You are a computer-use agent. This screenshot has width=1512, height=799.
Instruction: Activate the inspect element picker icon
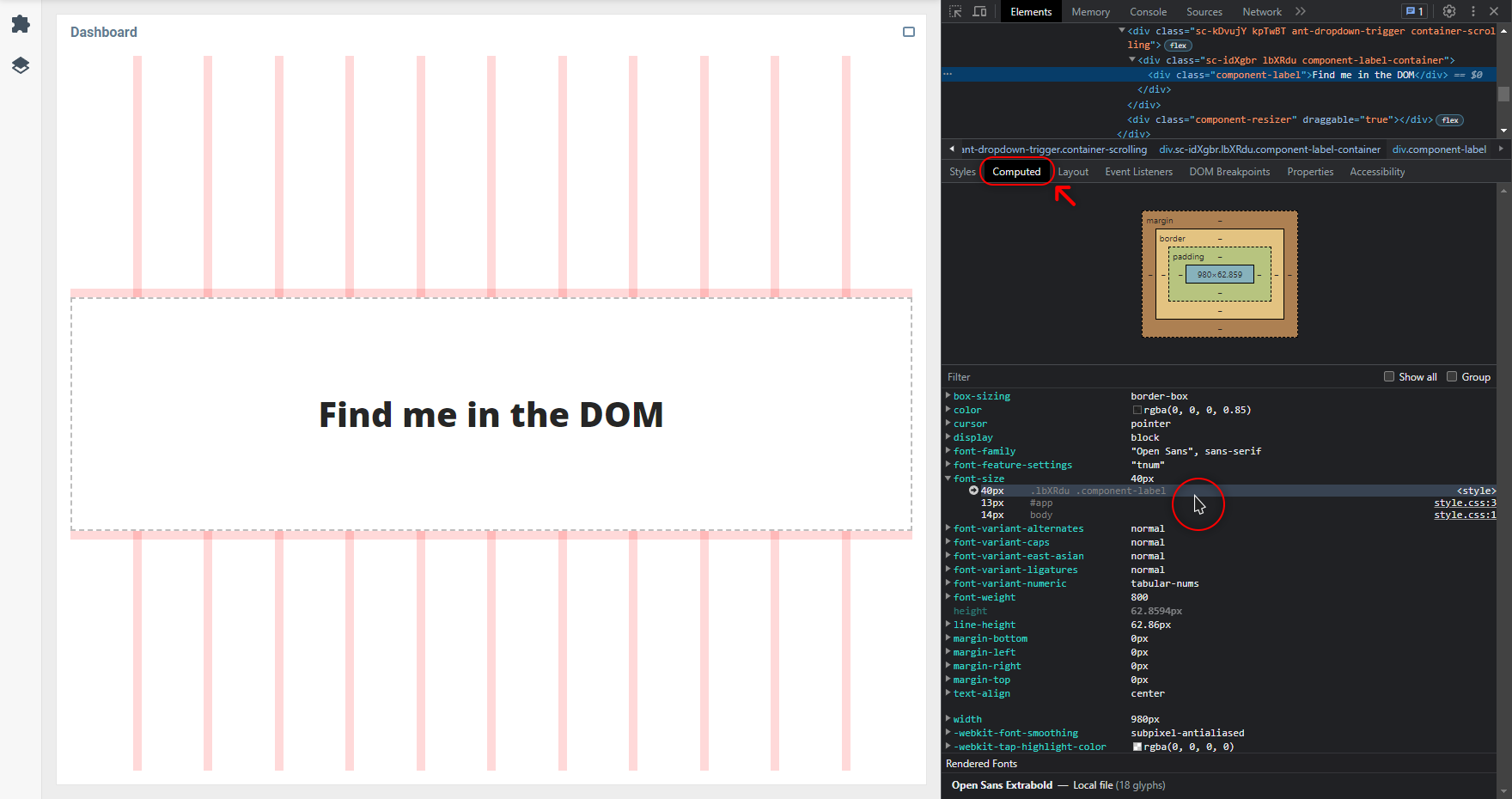point(955,11)
